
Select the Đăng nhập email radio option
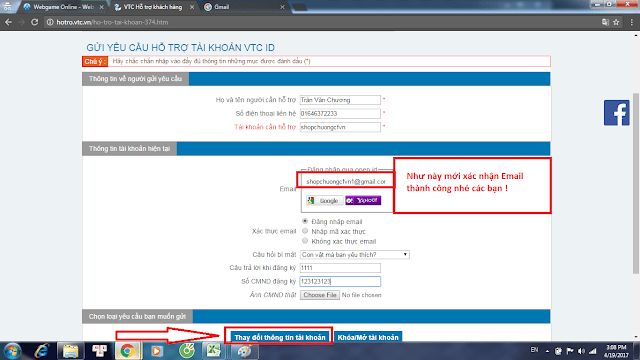[305, 221]
